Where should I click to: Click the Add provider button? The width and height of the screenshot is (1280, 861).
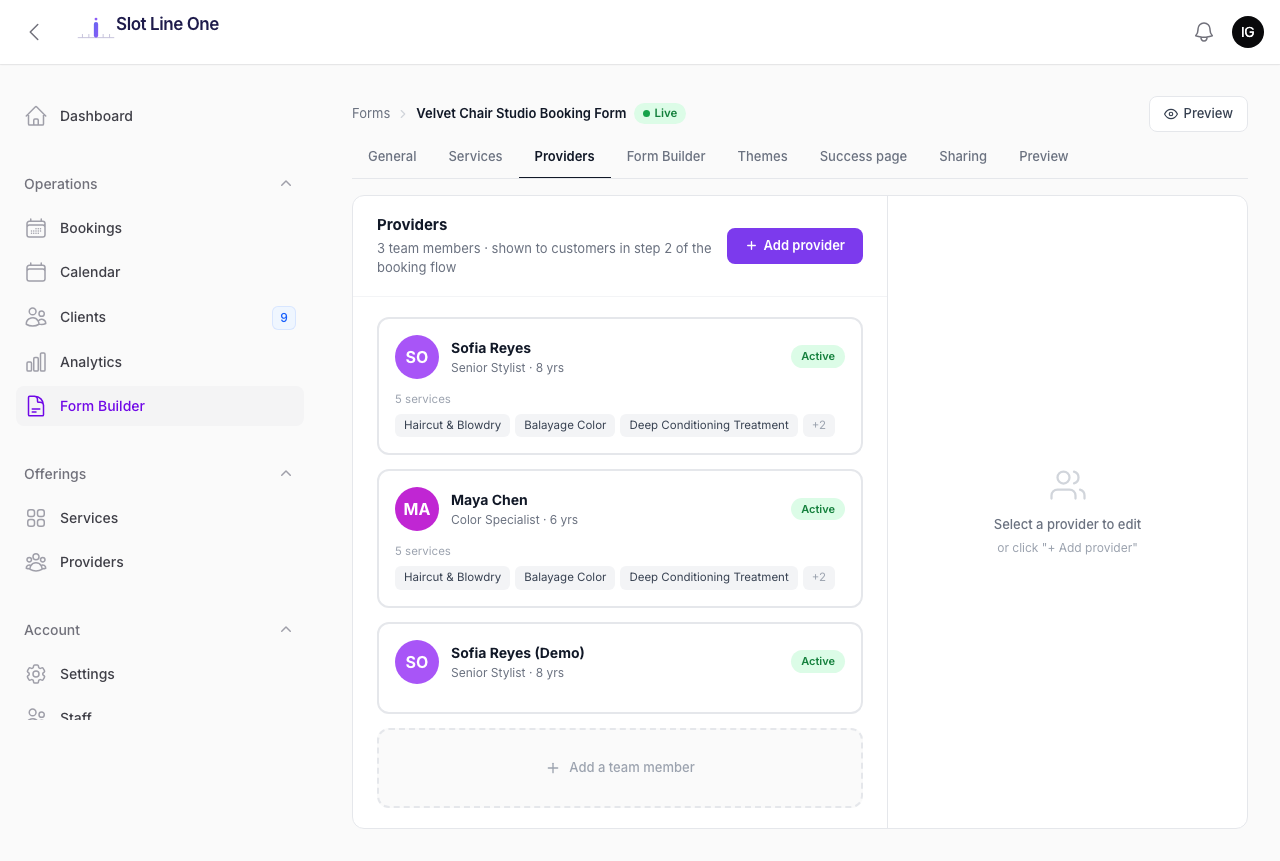(x=795, y=246)
